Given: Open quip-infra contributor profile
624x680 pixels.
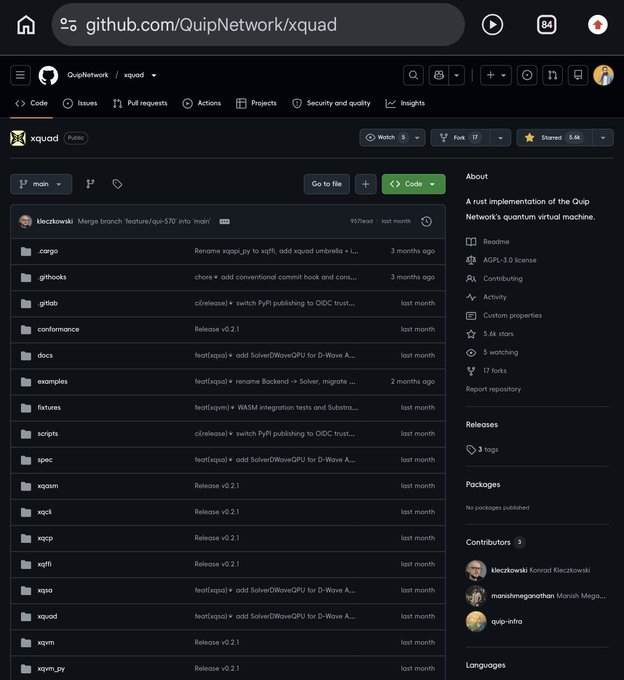Looking at the screenshot, I should click(x=506, y=621).
